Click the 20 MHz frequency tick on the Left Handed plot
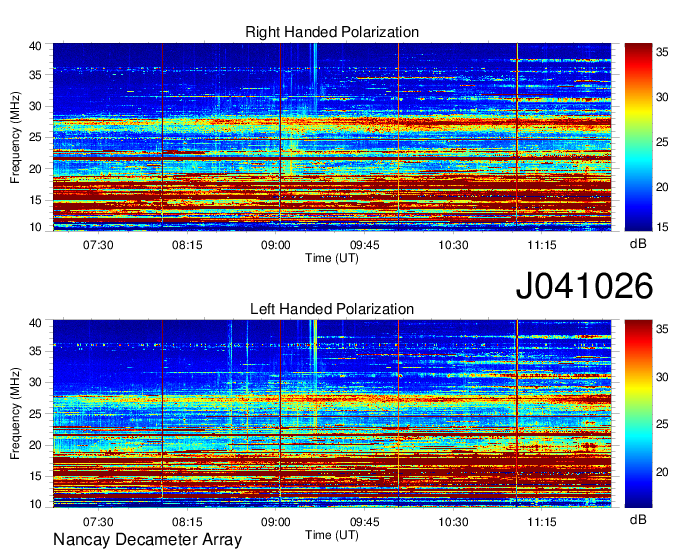 [35, 445]
